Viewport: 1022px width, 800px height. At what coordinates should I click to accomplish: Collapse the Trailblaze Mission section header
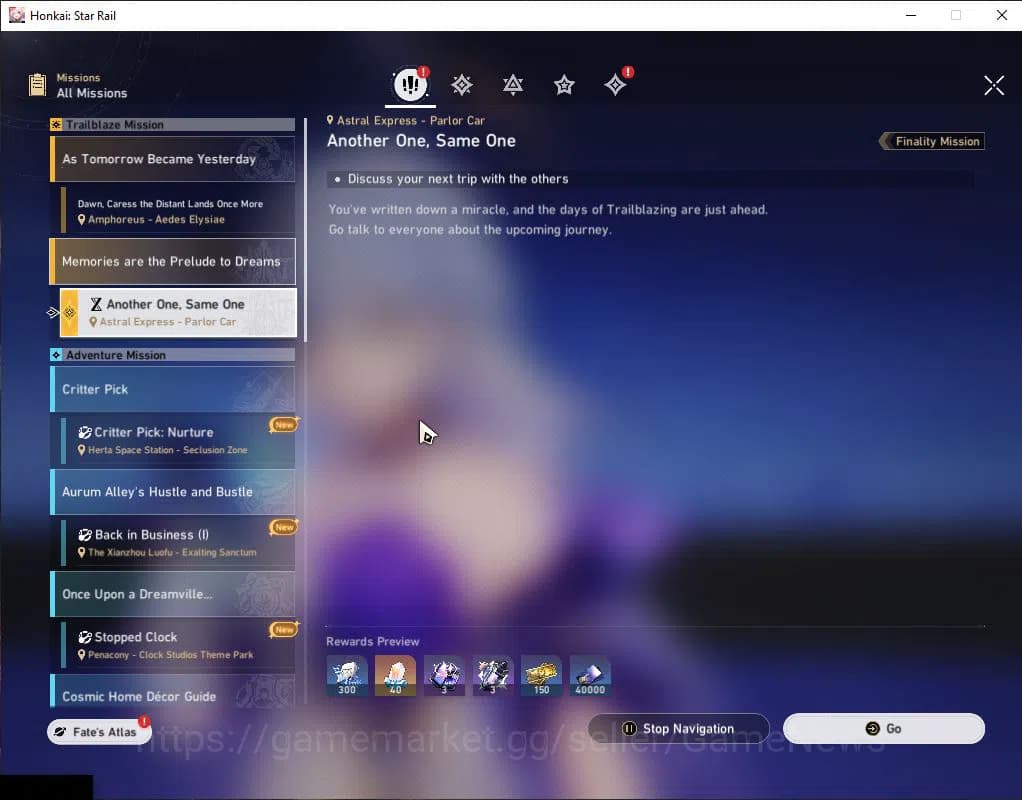[x=173, y=125]
